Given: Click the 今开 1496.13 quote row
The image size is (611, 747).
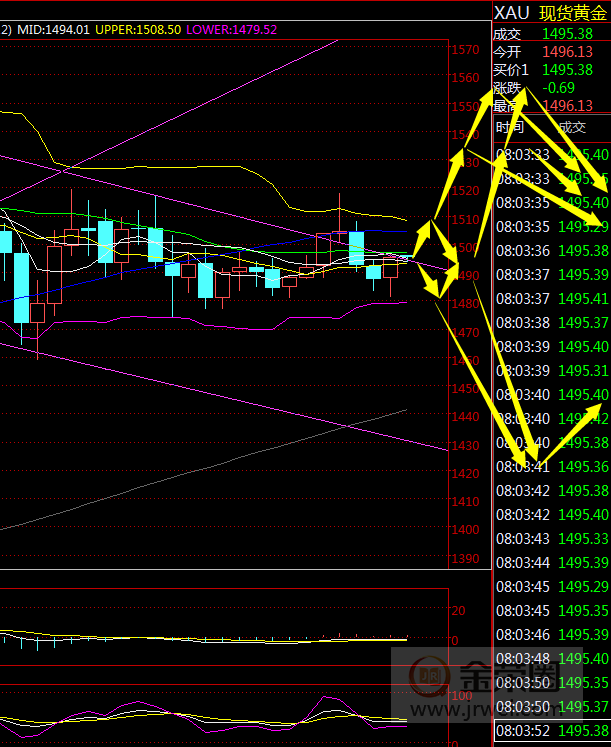Looking at the screenshot, I should pyautogui.click(x=550, y=52).
